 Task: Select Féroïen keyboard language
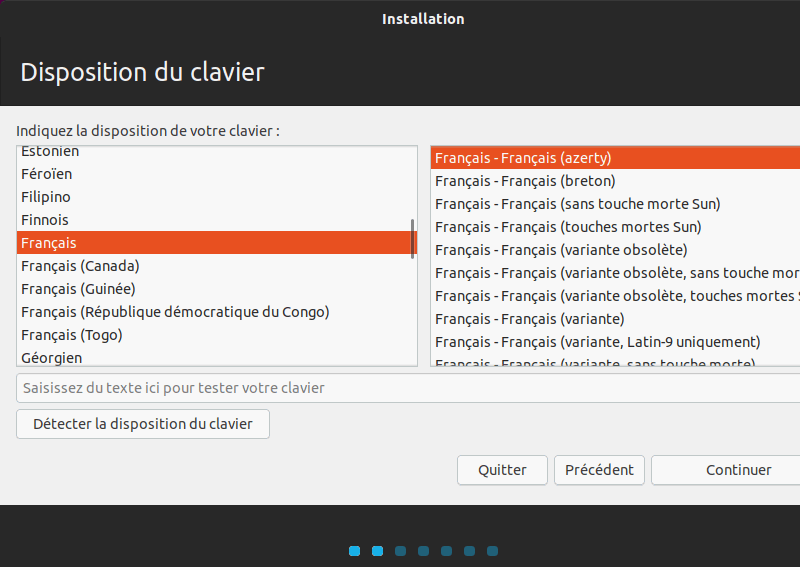coord(47,174)
